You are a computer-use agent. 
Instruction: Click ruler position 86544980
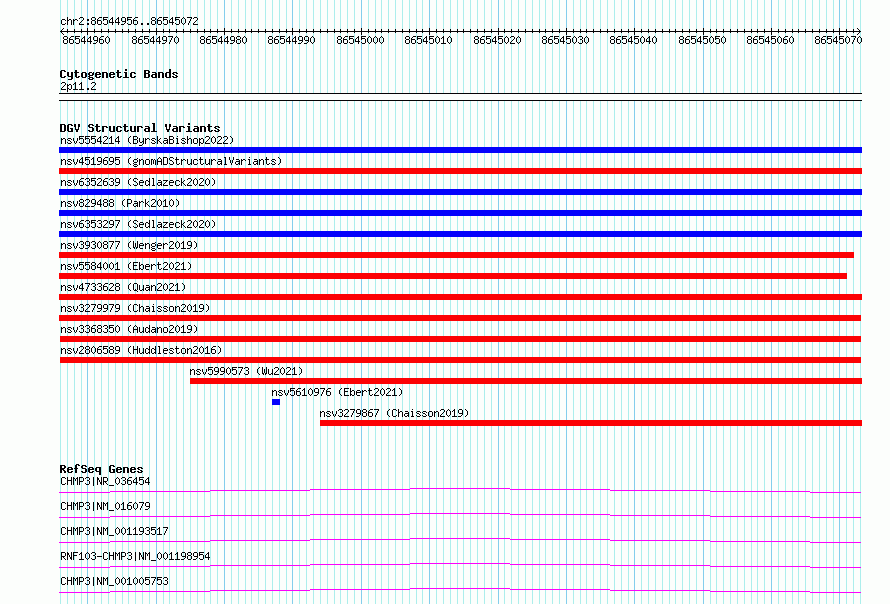tap(223, 40)
